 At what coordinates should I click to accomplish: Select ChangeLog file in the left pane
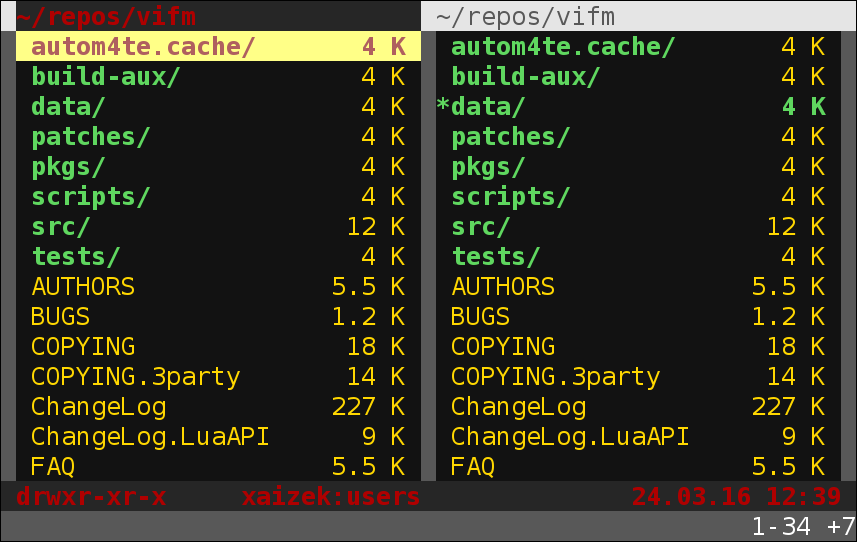click(219, 407)
